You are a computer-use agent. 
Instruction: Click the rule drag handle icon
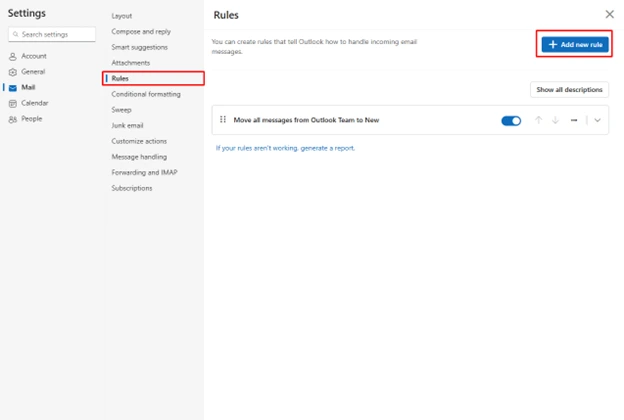(x=223, y=119)
